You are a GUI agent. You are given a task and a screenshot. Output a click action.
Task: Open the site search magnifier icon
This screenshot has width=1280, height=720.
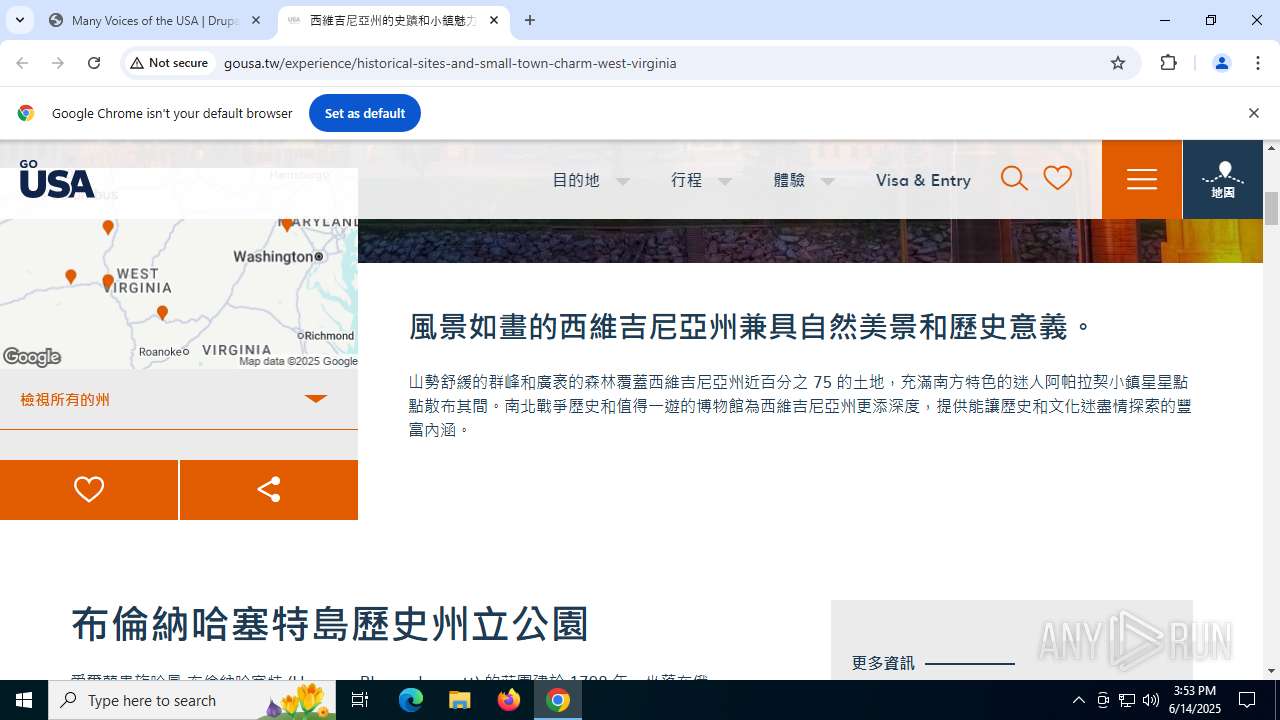(1014, 179)
